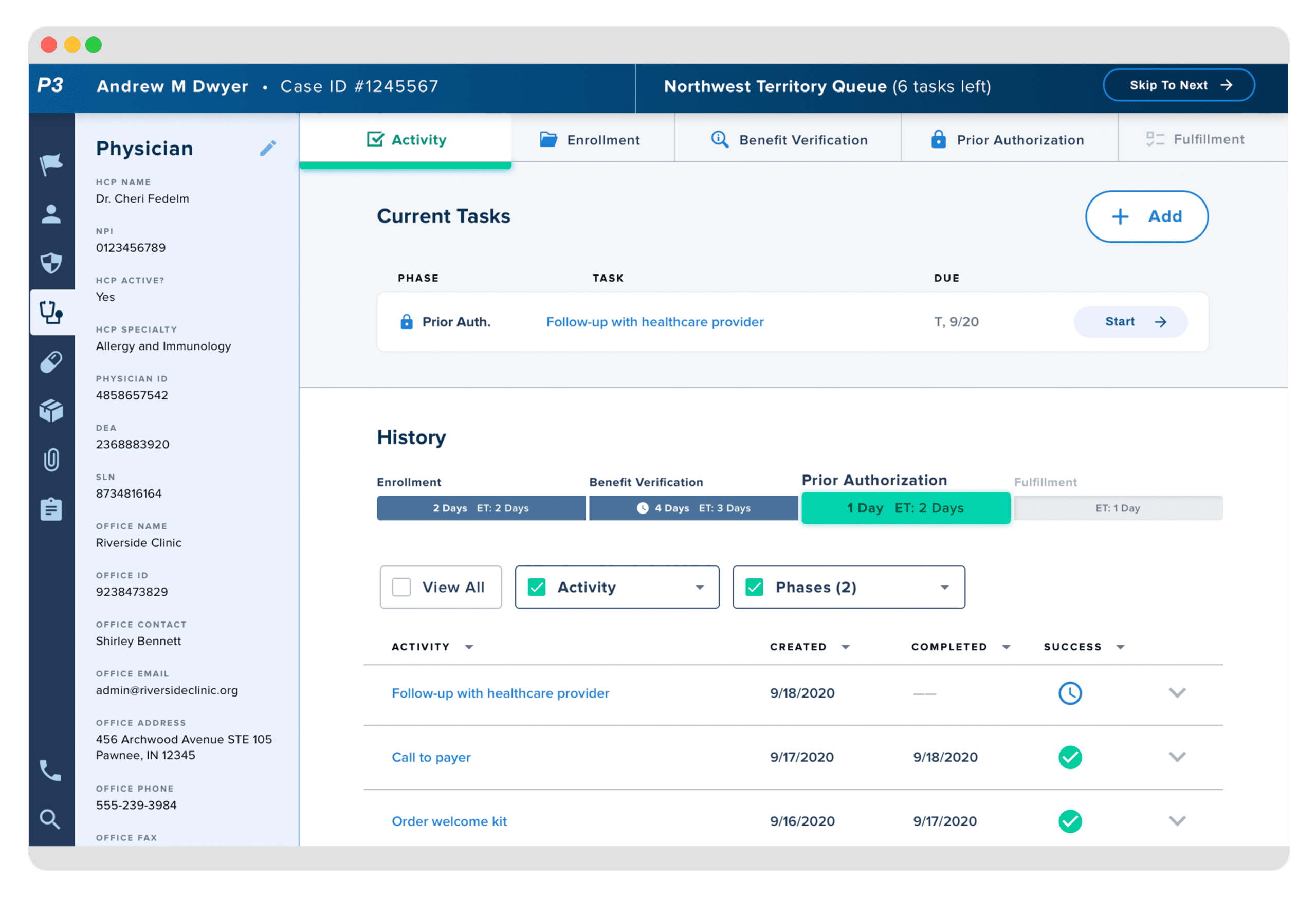The image size is (1316, 897).
Task: Open the attachments paperclip icon
Action: coord(51,460)
